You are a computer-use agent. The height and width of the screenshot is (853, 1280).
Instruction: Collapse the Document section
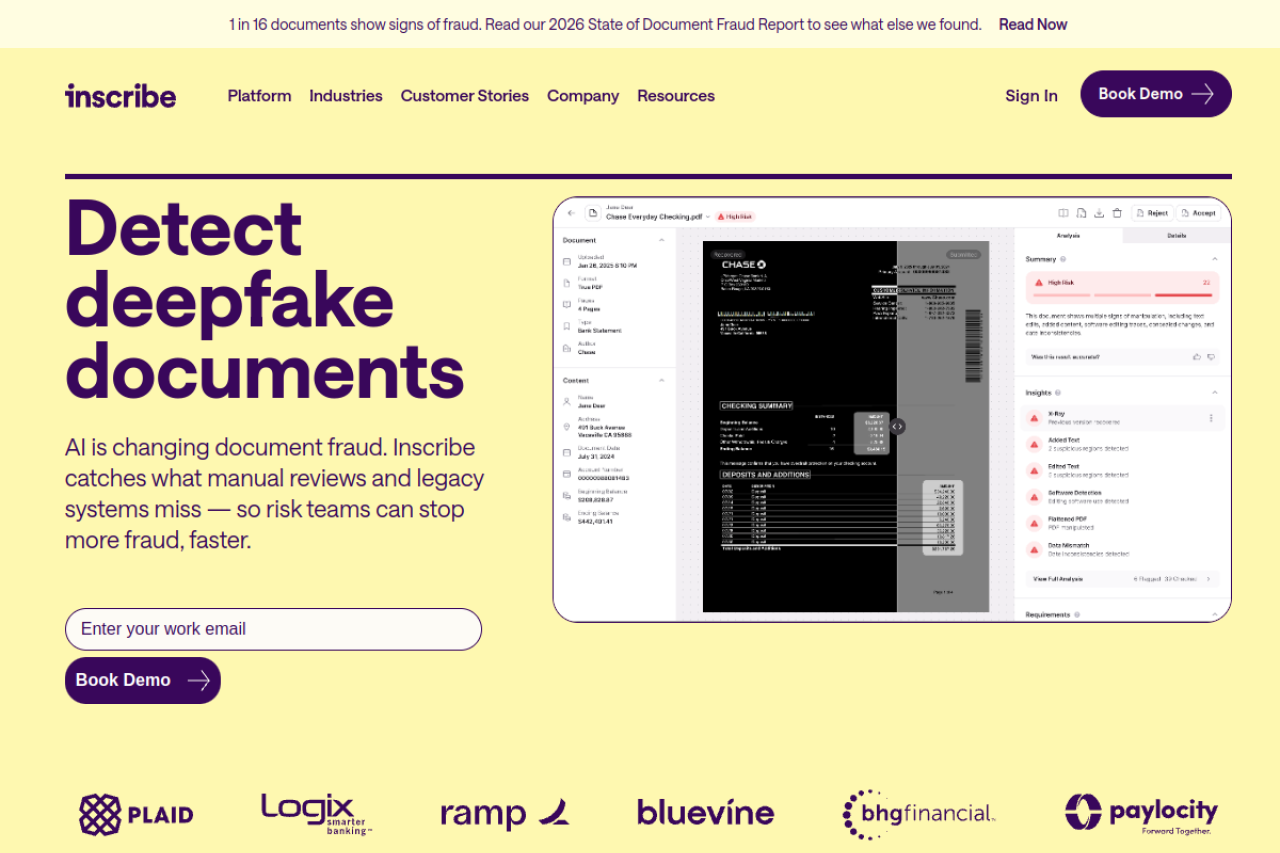point(662,240)
